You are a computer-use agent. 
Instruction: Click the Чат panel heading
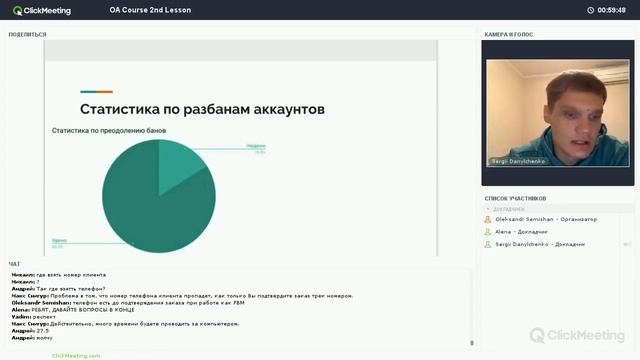click(x=14, y=264)
